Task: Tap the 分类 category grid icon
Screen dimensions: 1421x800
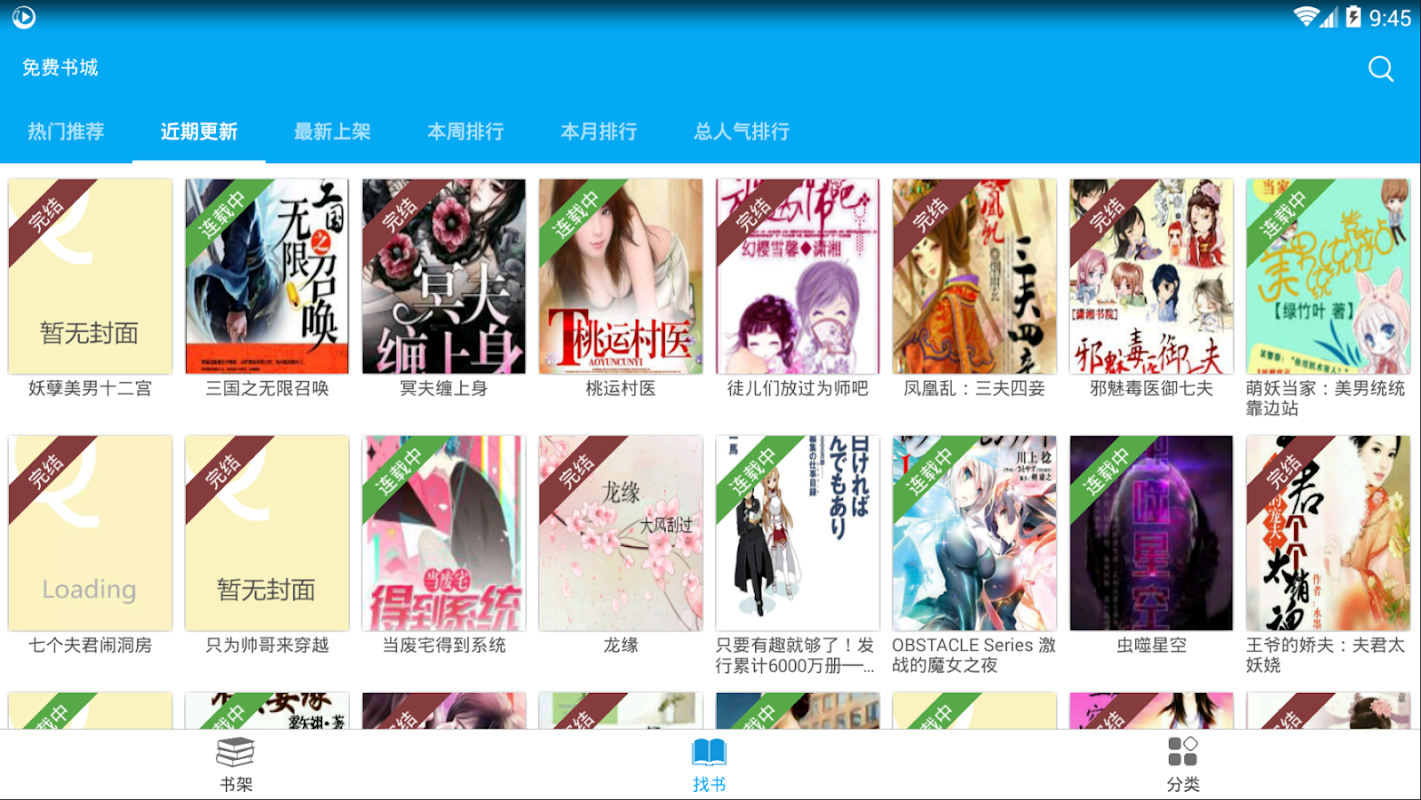Action: click(x=1183, y=752)
